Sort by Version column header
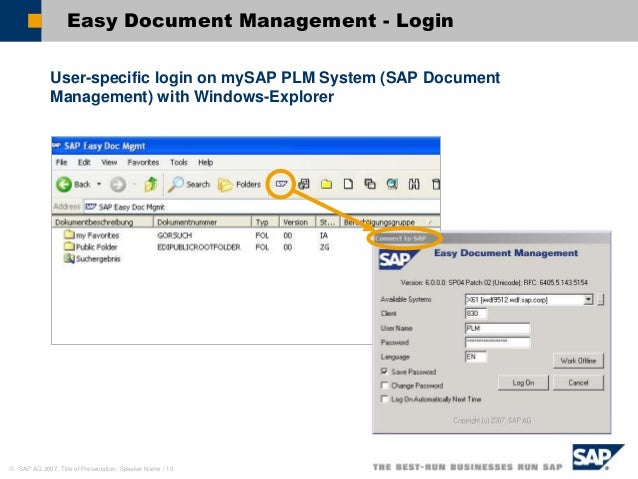The image size is (638, 479). (297, 222)
